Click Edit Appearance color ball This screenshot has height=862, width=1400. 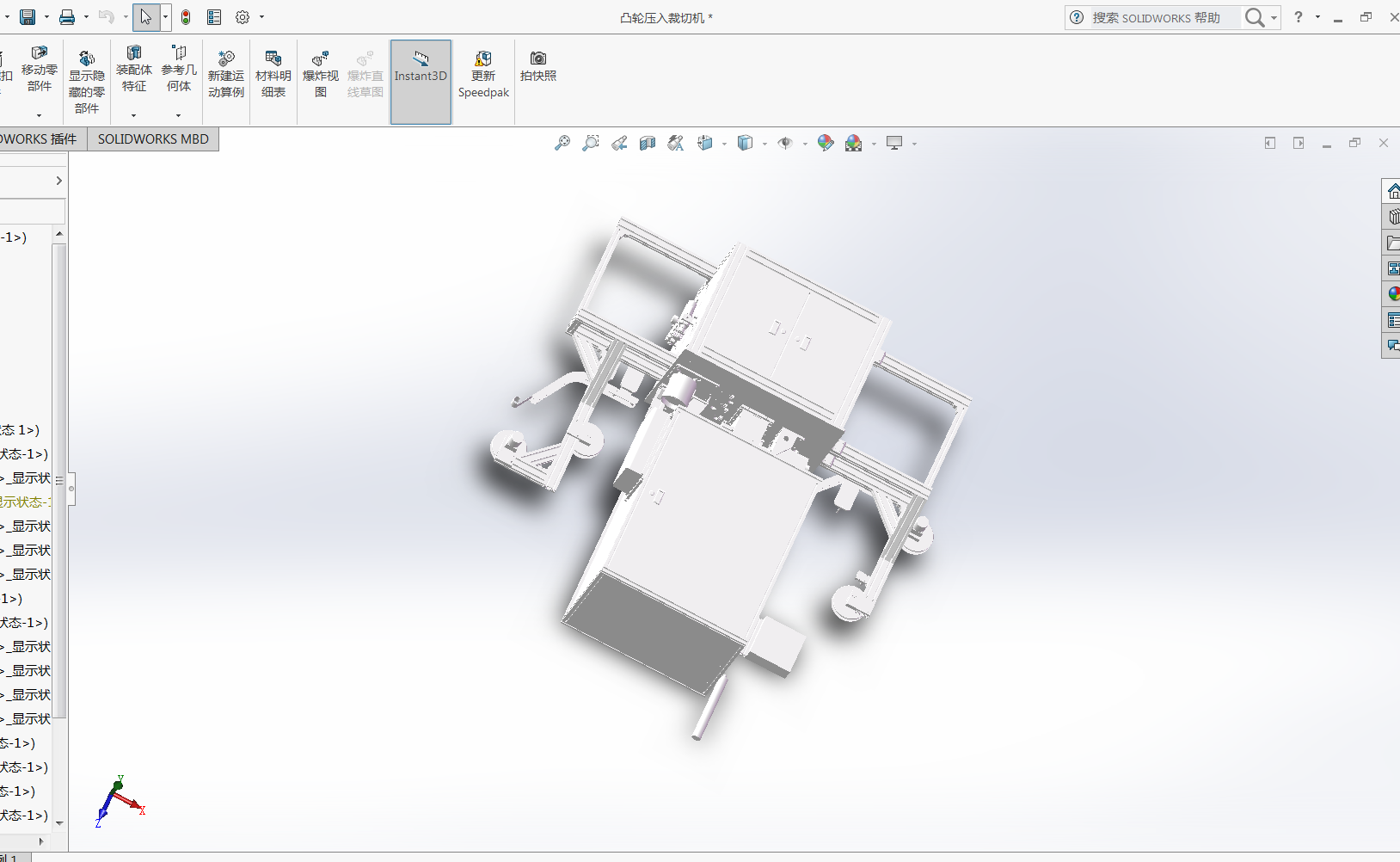(826, 143)
